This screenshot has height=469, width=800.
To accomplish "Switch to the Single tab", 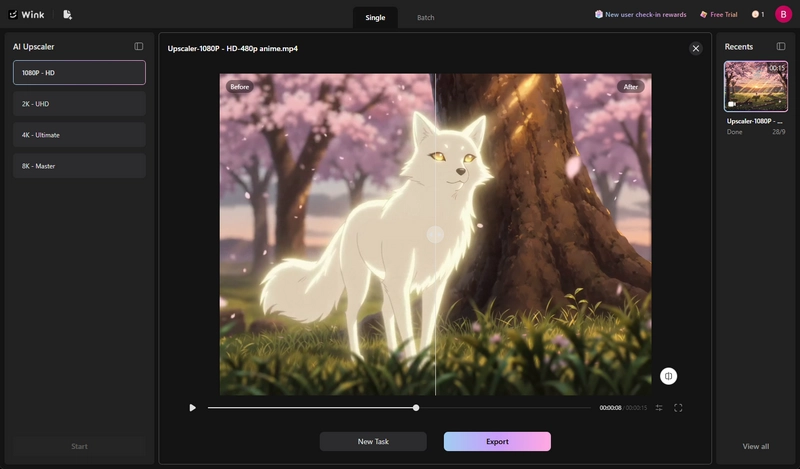I will pyautogui.click(x=375, y=17).
